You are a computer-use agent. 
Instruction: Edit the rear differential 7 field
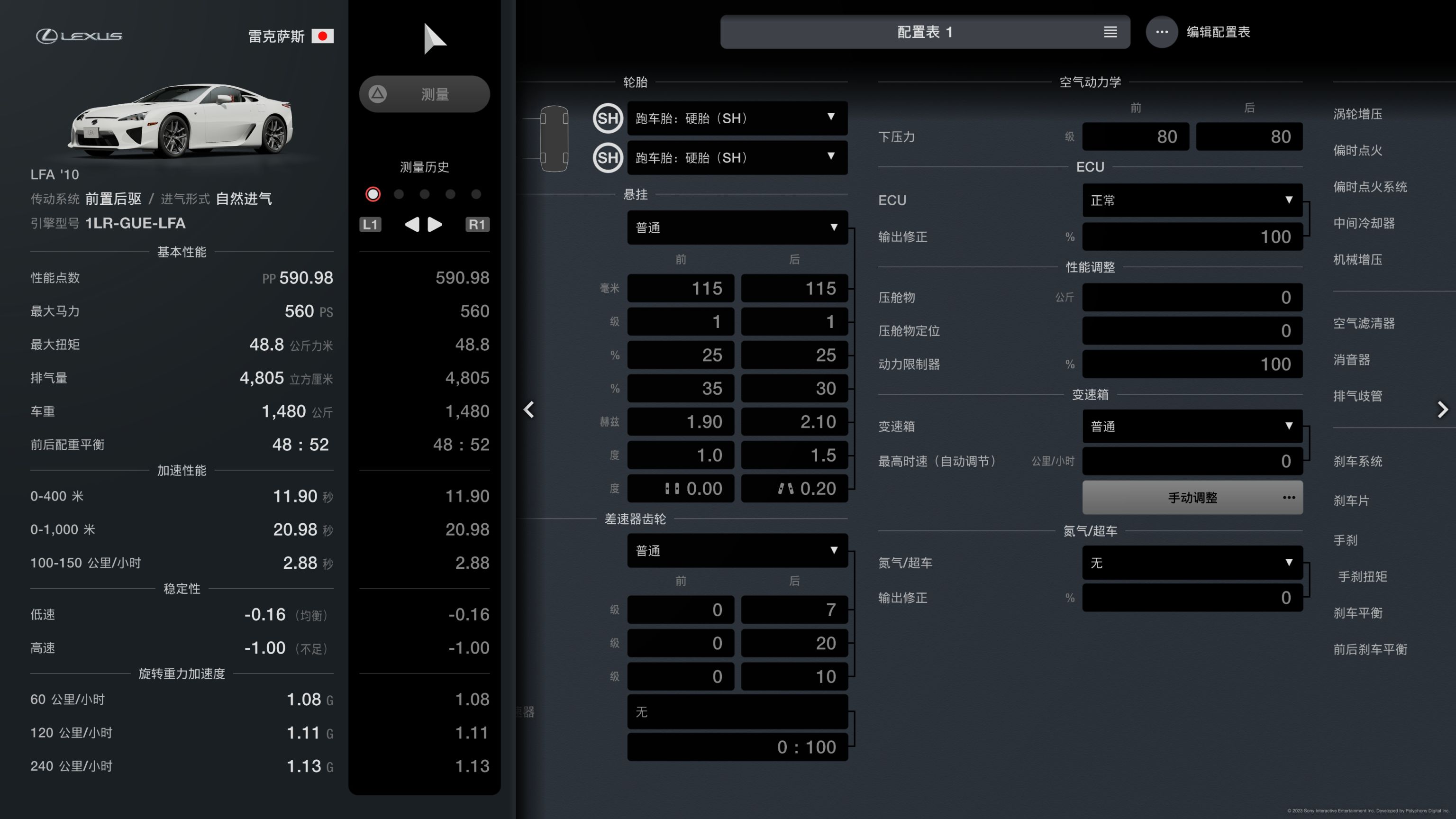pos(794,610)
